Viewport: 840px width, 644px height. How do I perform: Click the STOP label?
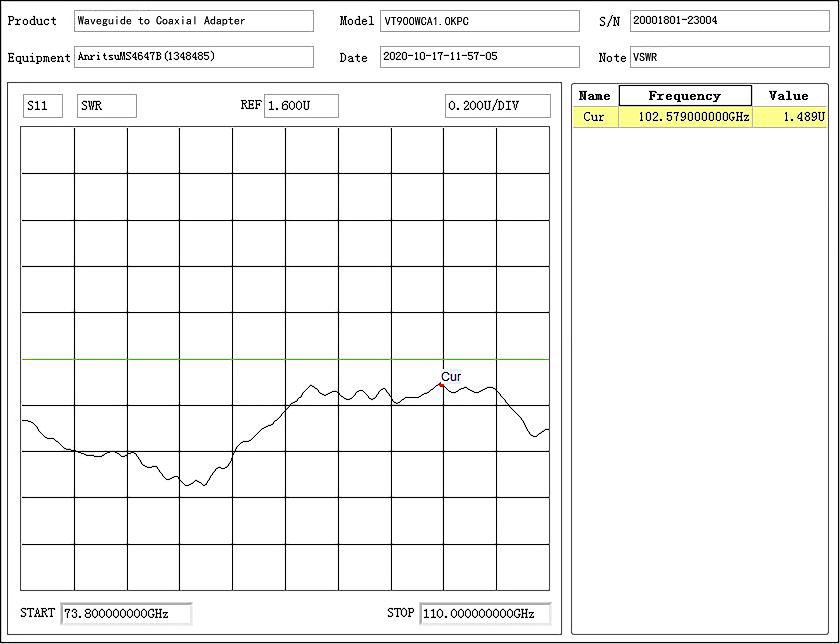401,612
